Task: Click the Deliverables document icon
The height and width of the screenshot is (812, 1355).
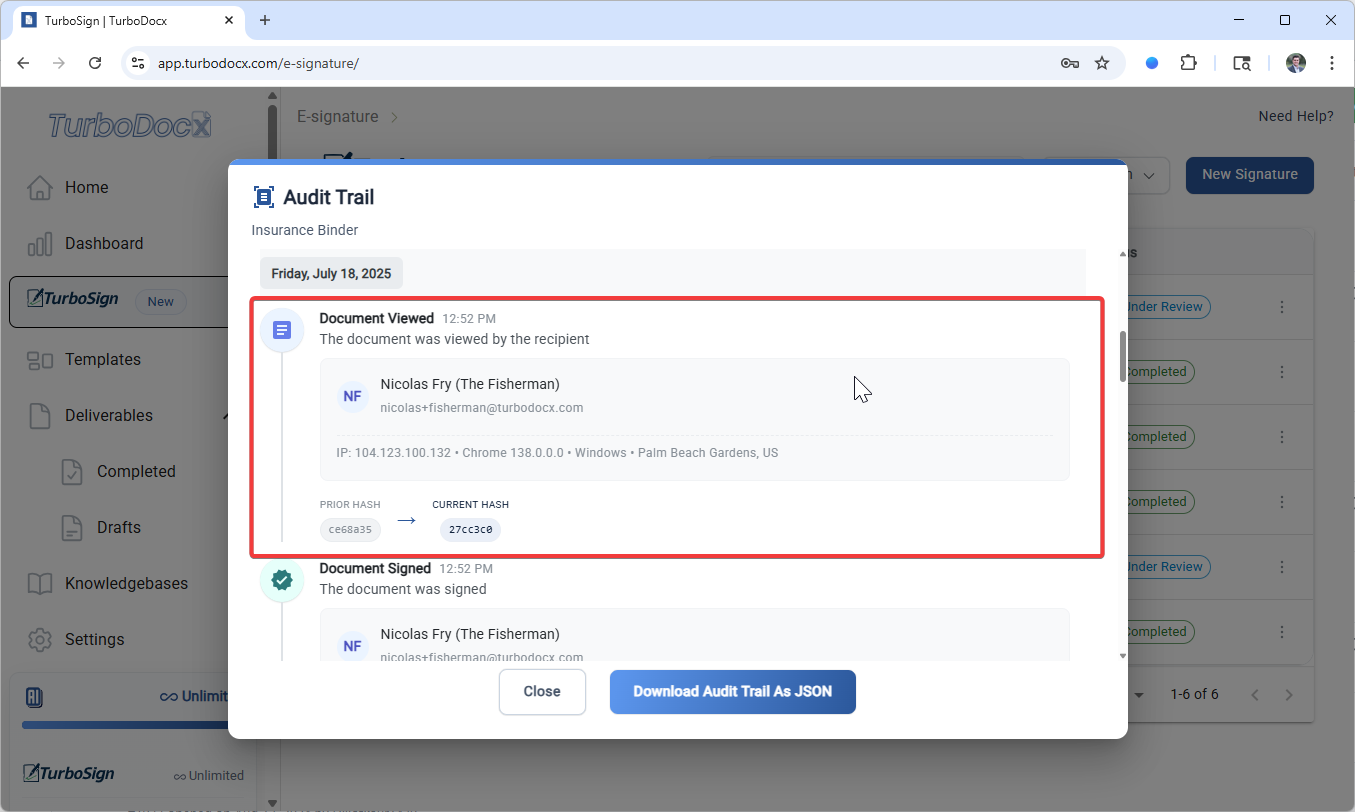Action: pos(39,415)
